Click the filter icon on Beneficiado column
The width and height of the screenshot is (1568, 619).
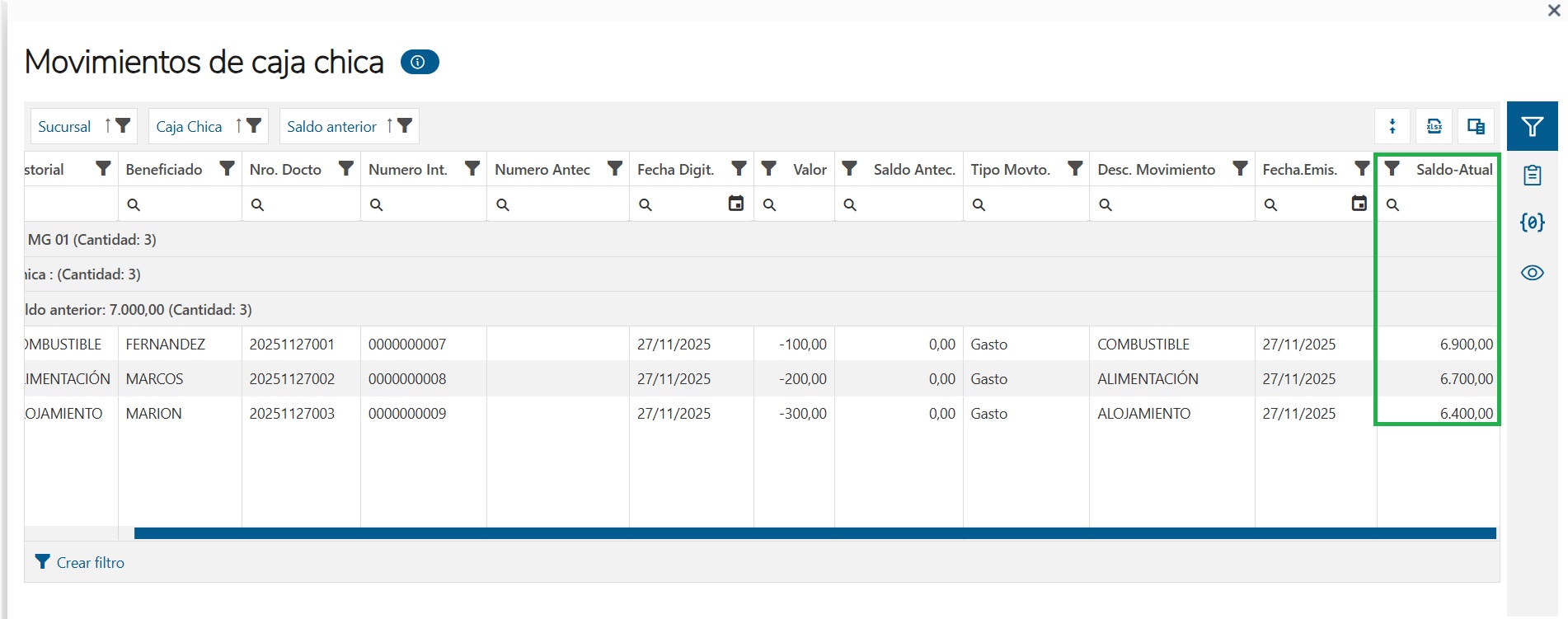click(227, 169)
